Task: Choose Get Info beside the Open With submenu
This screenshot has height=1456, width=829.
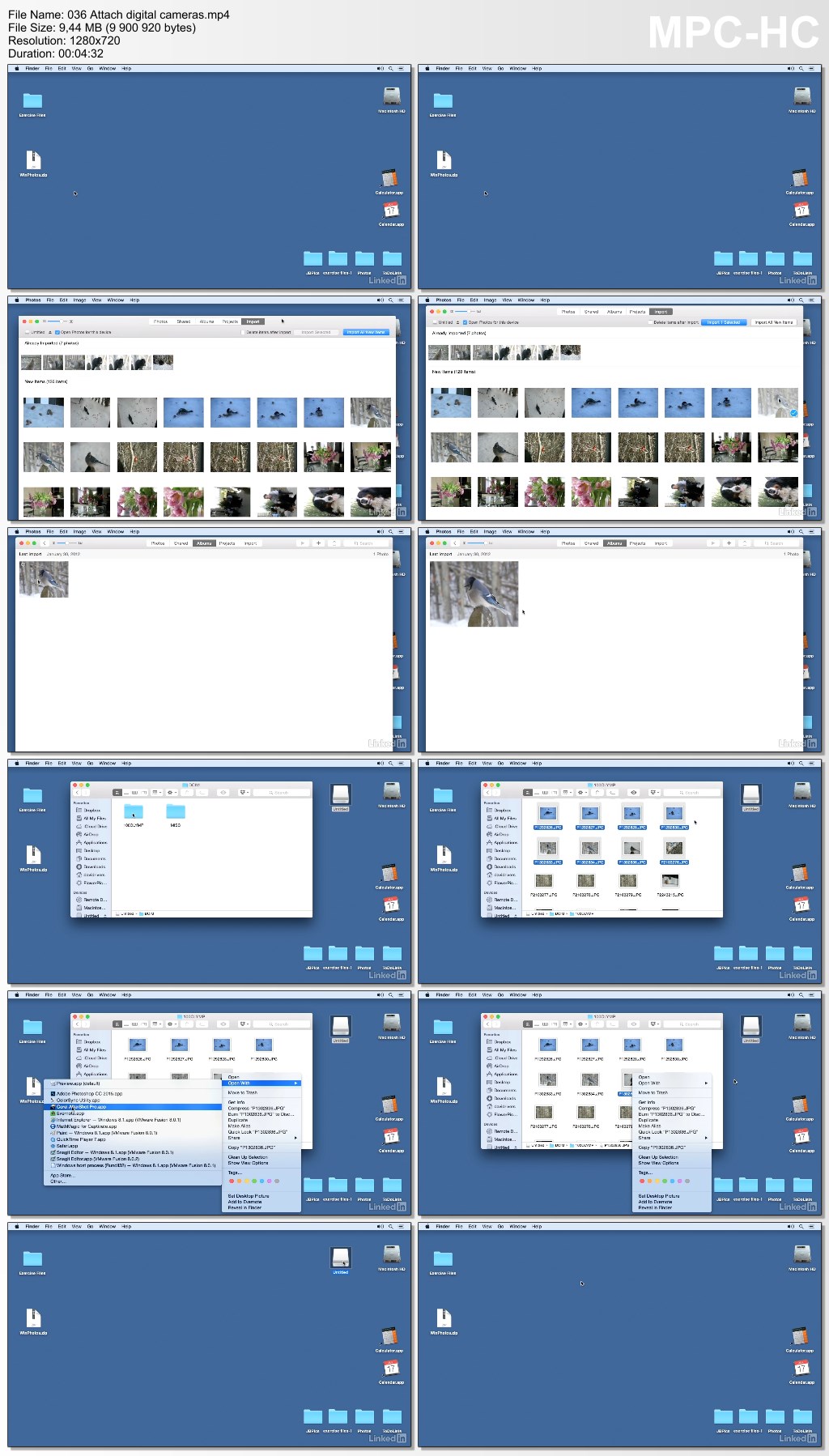Action: (236, 1102)
